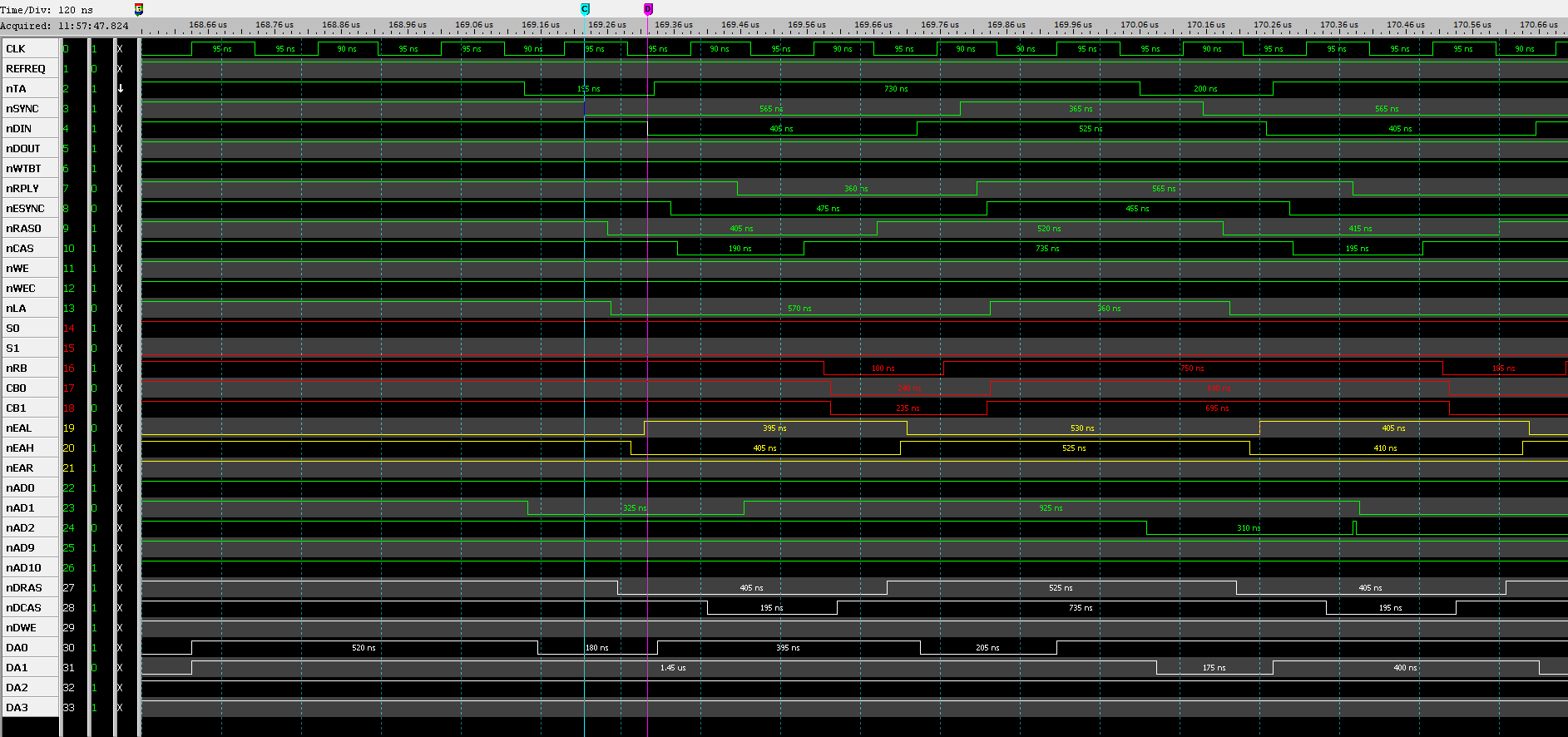Toggle the trigger setting on the nDRAS row
Screen dimensions: 1568x737
click(121, 588)
